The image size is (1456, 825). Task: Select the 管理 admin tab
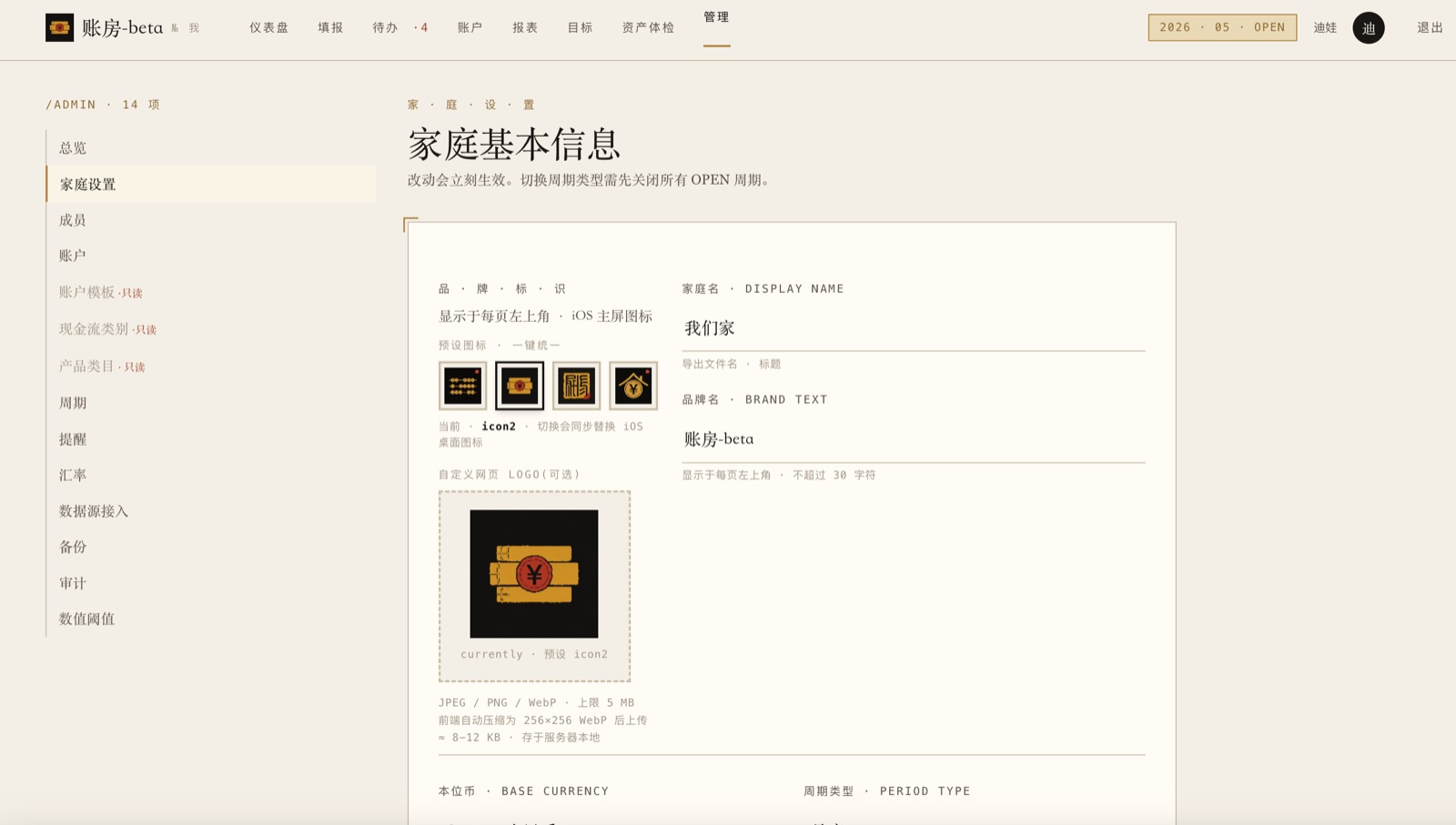tap(717, 17)
